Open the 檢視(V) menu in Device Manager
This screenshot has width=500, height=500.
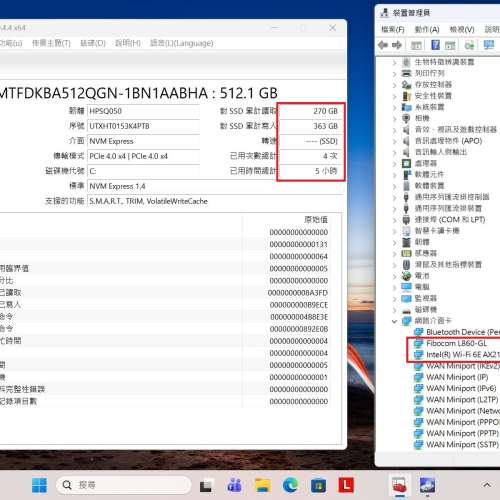coord(462,30)
